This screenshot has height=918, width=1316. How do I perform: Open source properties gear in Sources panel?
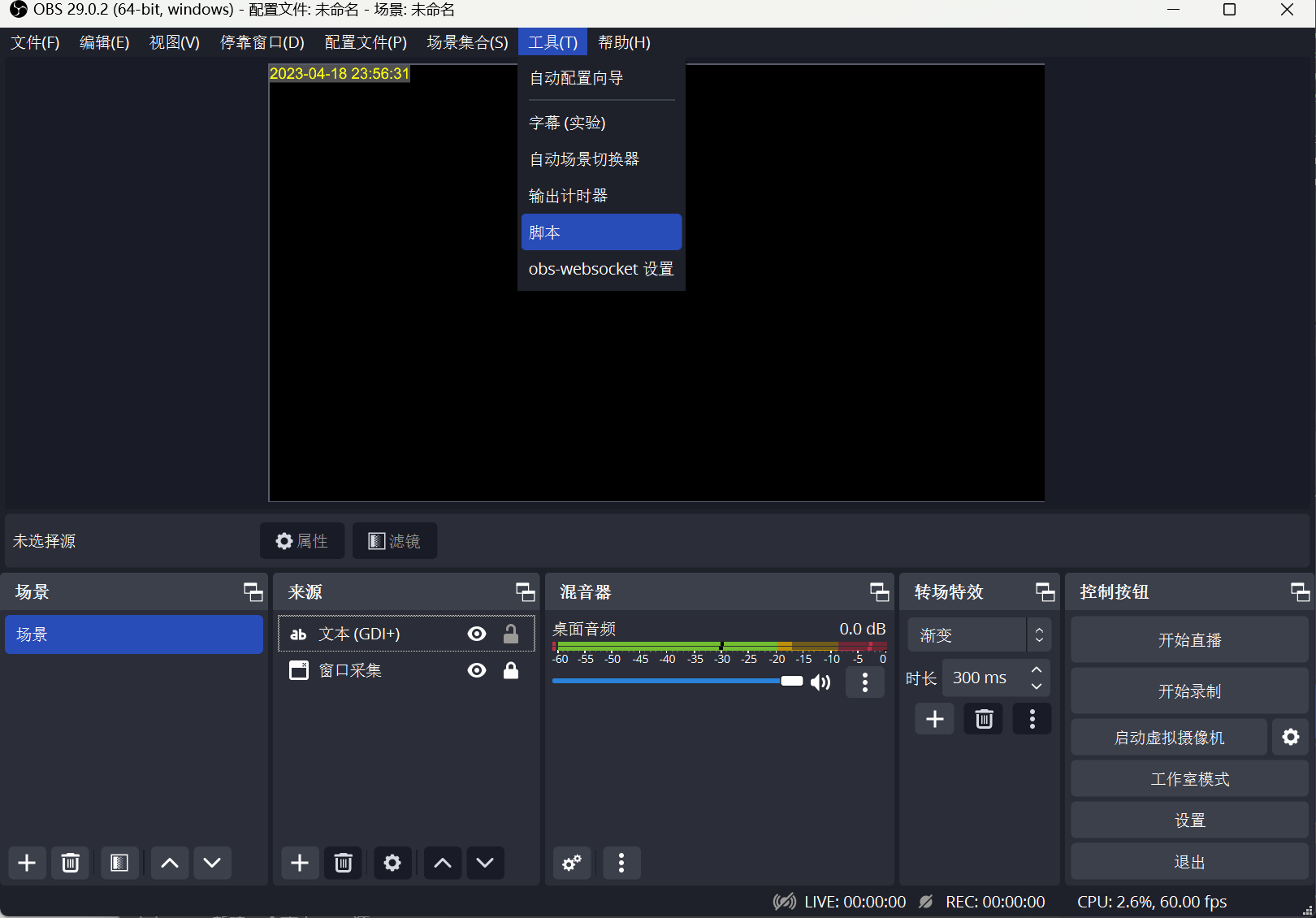pos(392,863)
